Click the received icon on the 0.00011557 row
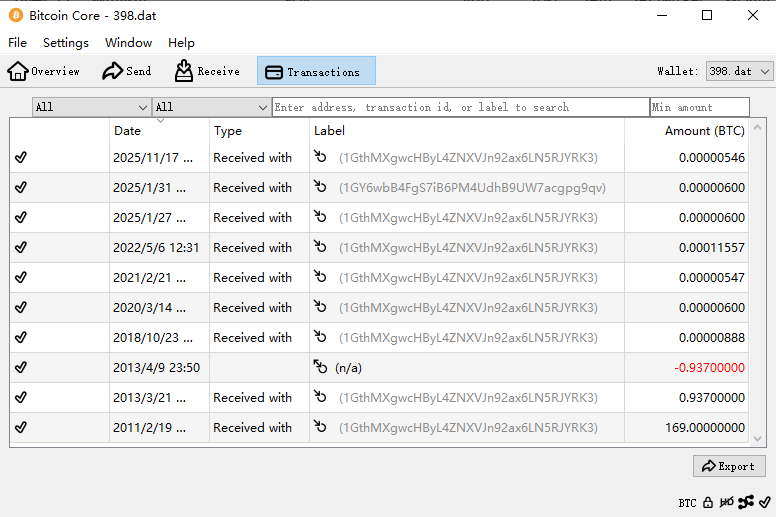 click(320, 248)
